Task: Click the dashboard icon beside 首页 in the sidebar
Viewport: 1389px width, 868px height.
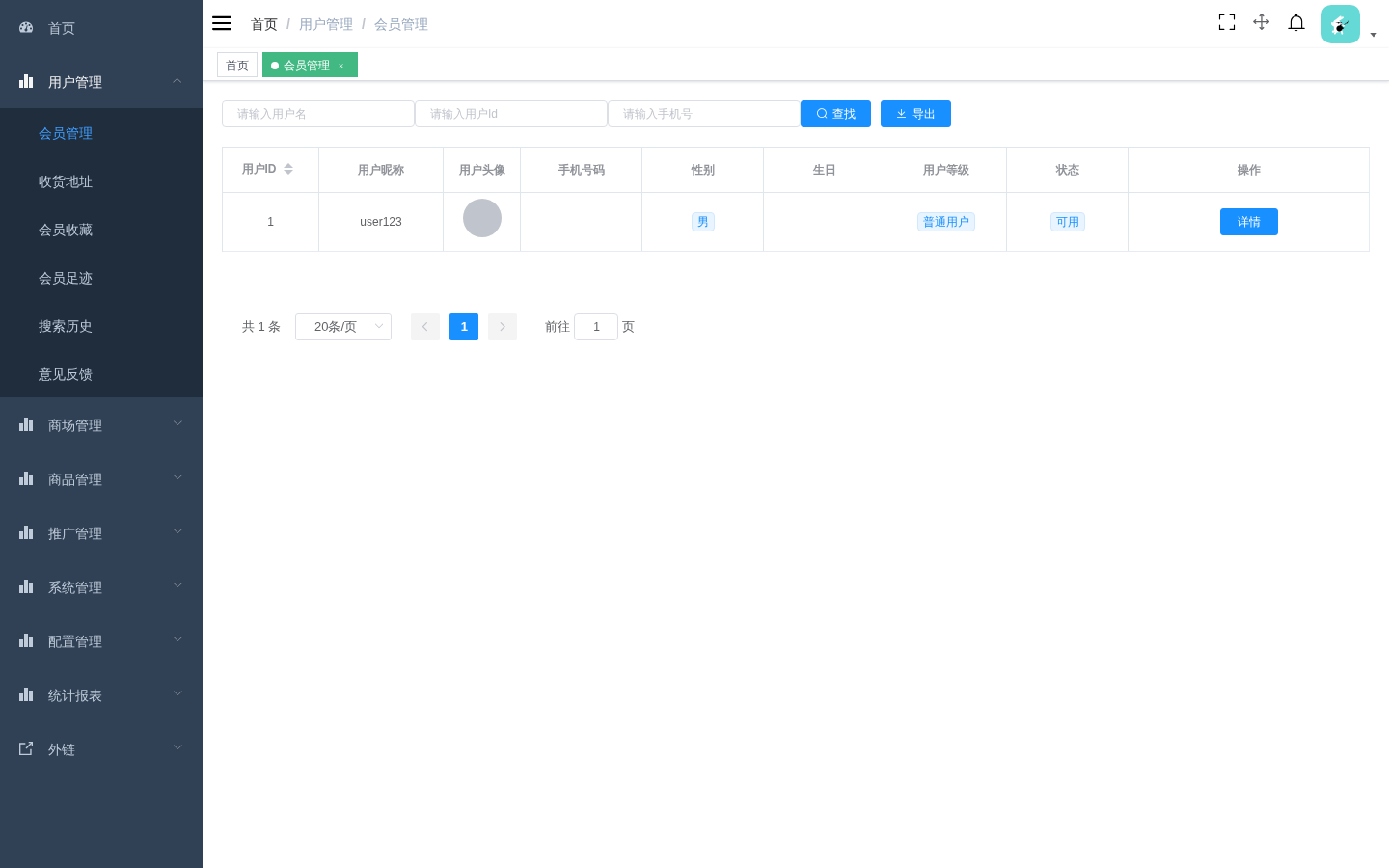Action: (x=26, y=28)
